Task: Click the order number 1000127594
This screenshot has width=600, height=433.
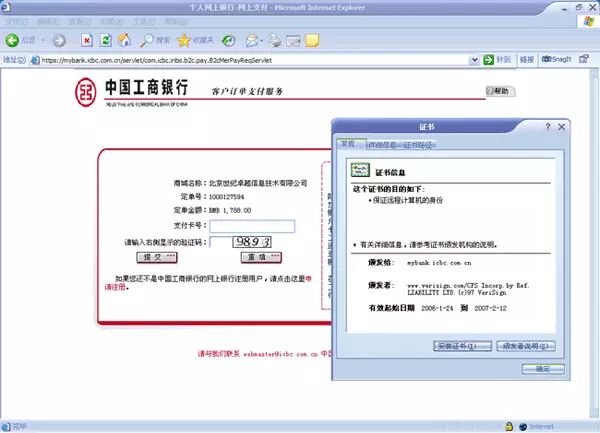Action: (x=226, y=197)
